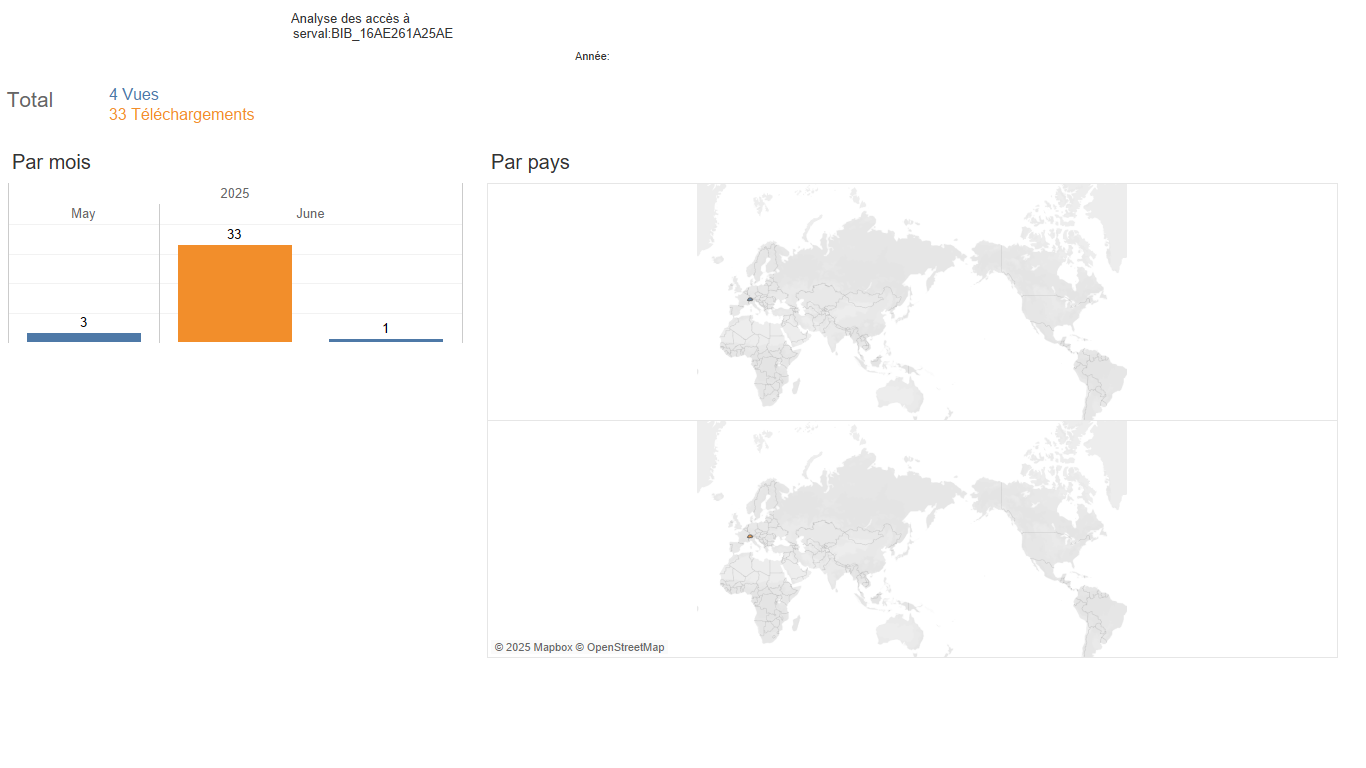The image size is (1366, 768).
Task: Click the '1' label above June bar
Action: (x=386, y=328)
